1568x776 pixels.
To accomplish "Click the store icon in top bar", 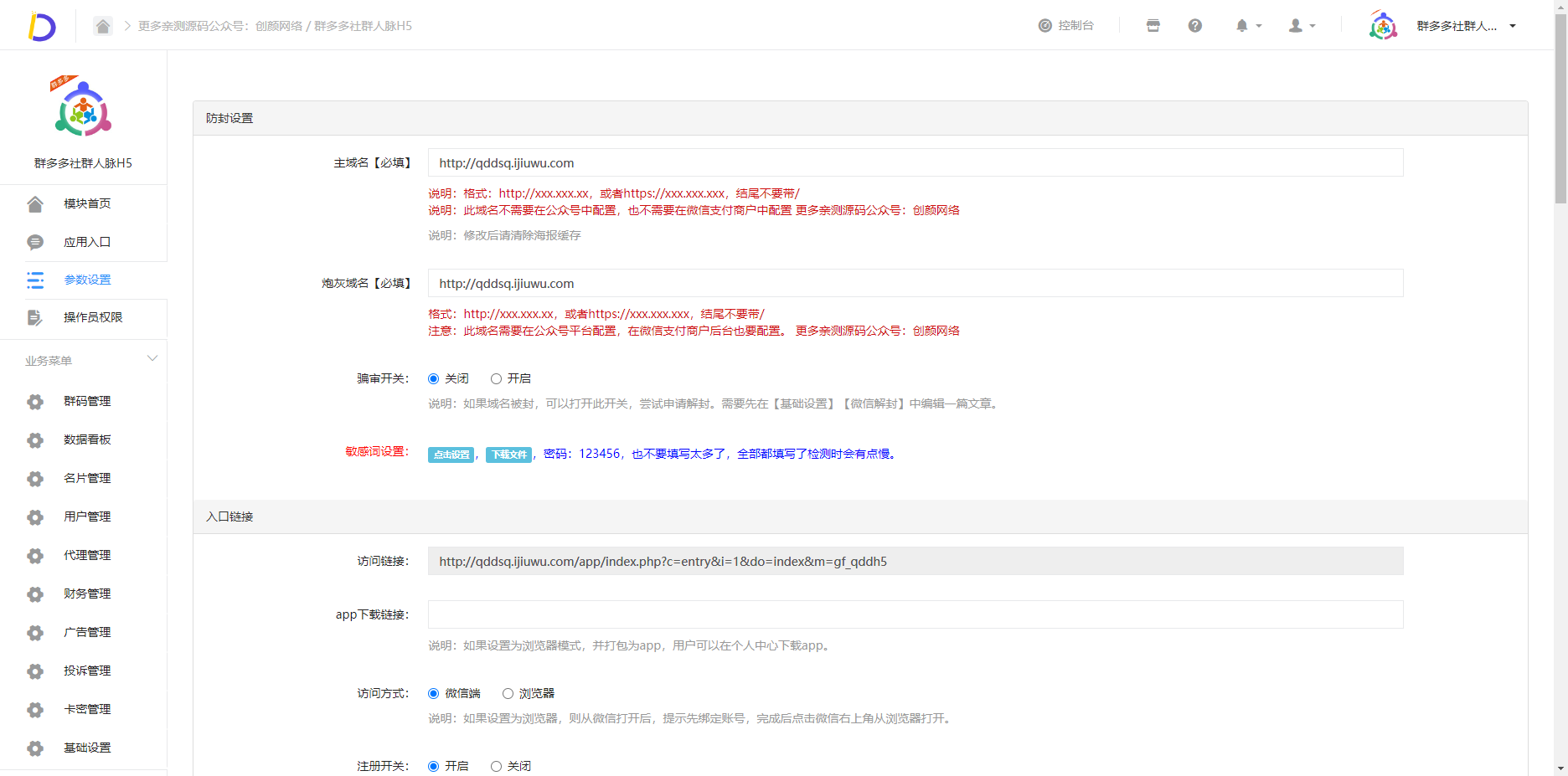I will point(1153,26).
